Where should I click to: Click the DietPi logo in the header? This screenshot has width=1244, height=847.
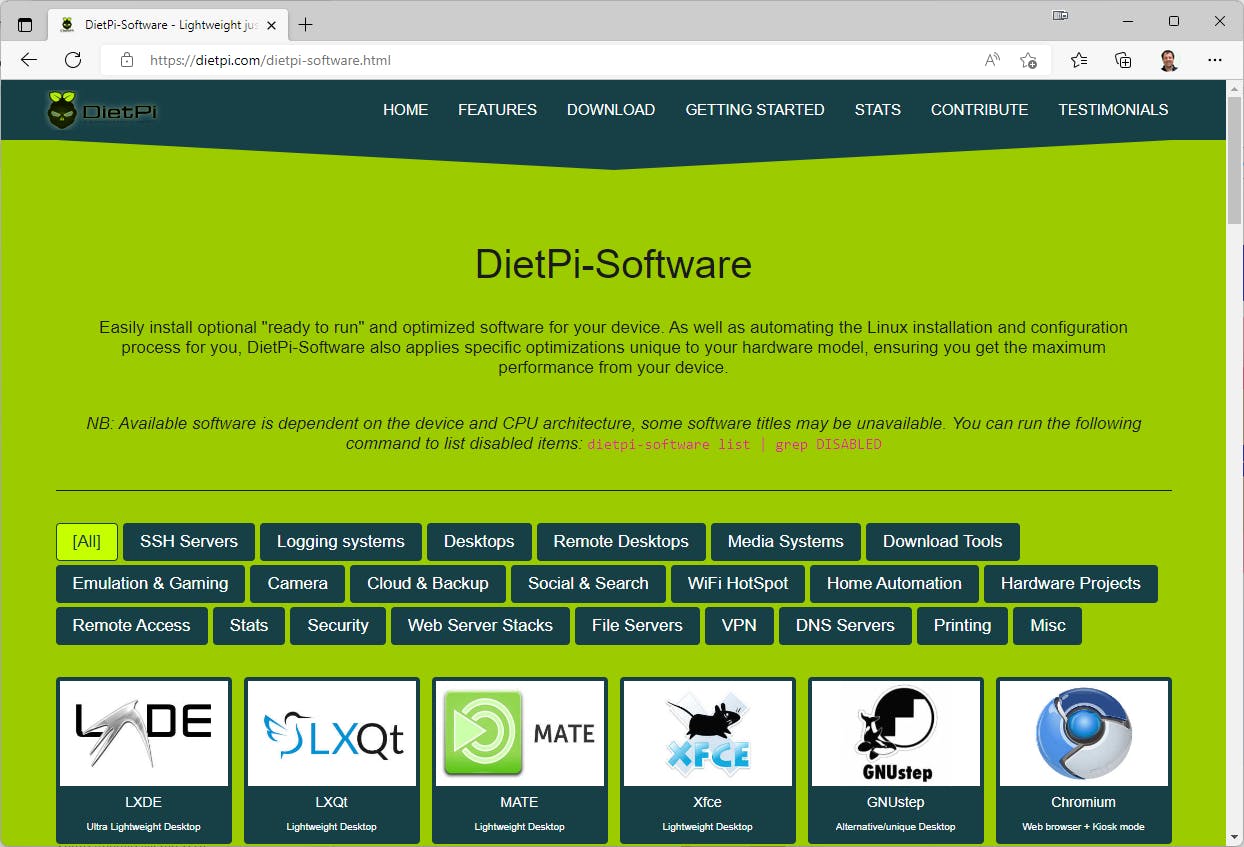pos(102,110)
